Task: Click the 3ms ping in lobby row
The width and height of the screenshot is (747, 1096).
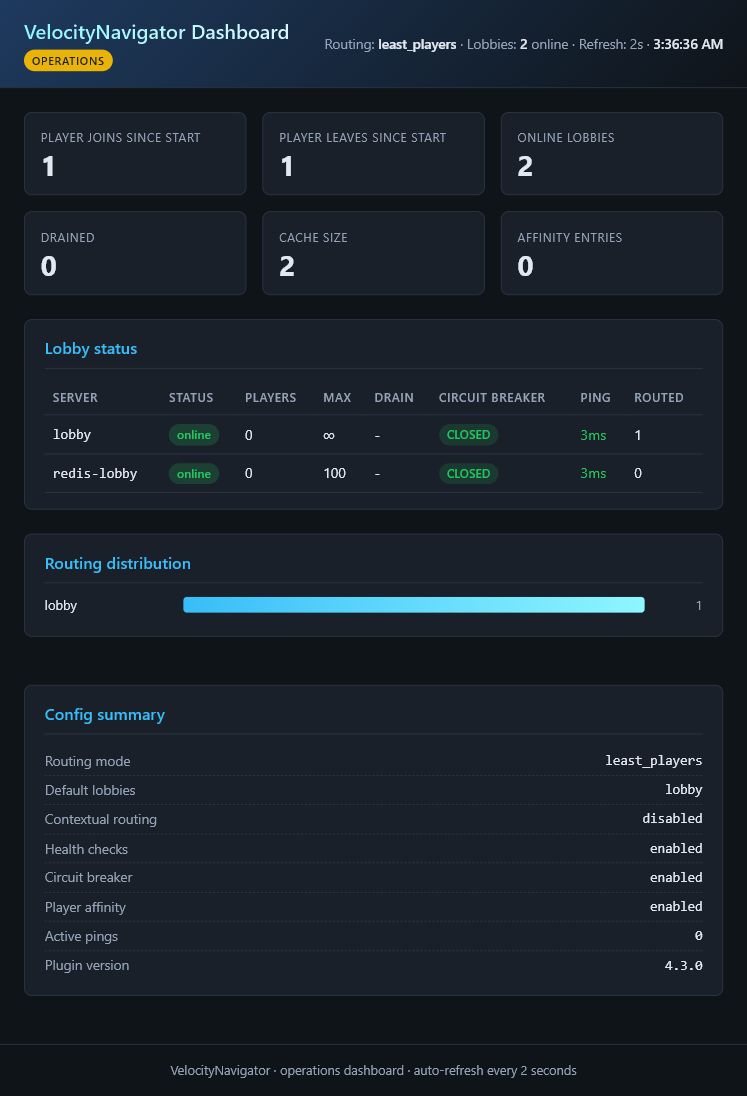Action: click(x=593, y=435)
